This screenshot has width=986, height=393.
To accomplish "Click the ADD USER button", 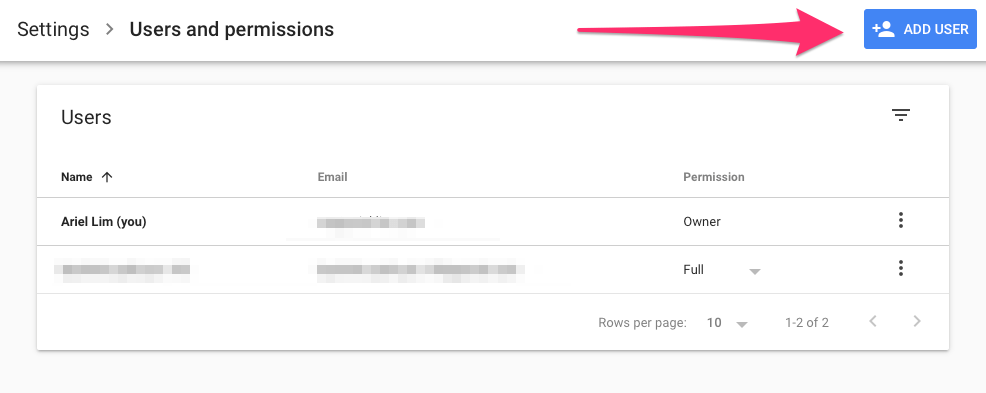I will click(x=919, y=29).
